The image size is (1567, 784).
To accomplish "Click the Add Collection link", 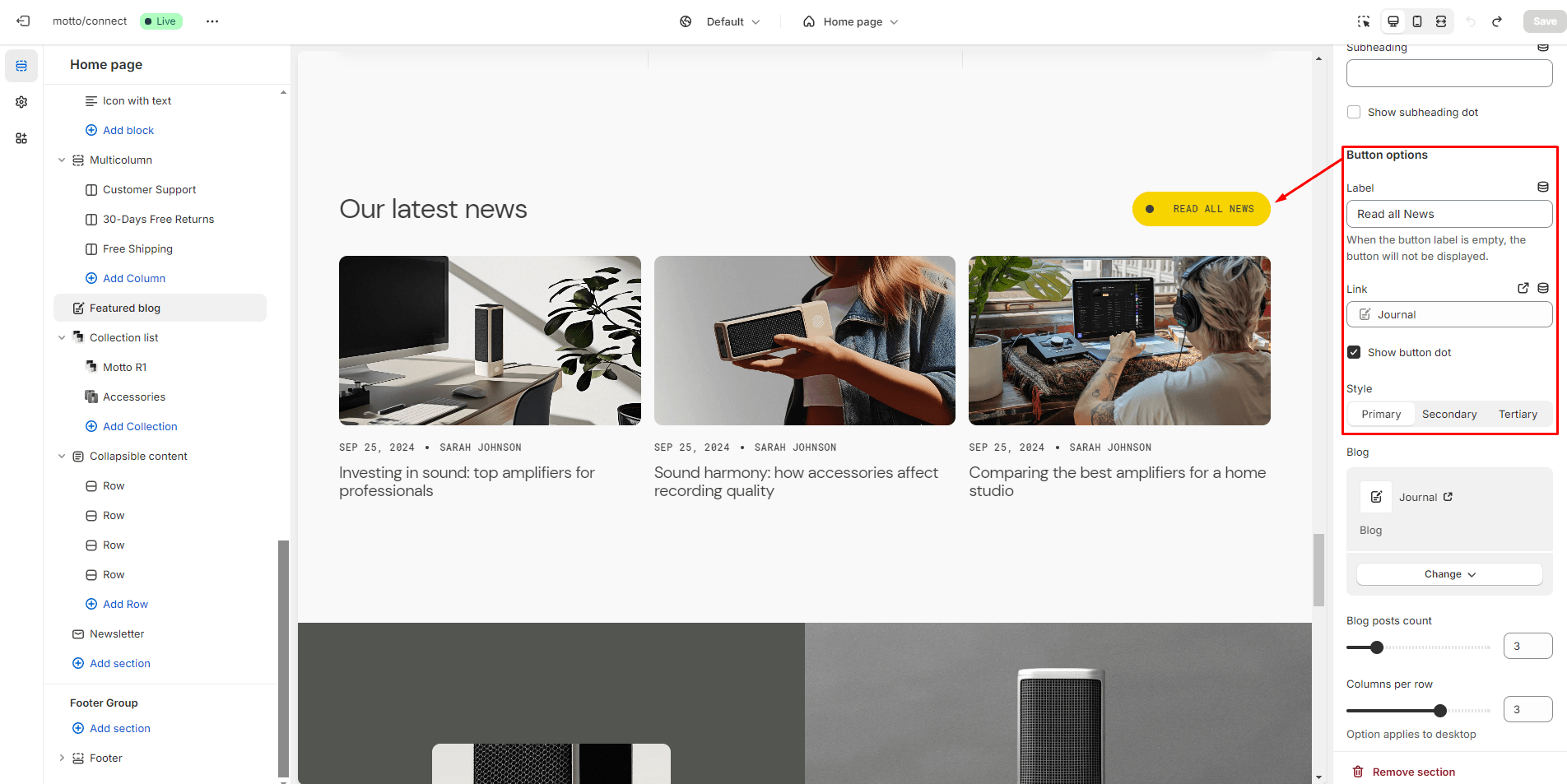I will pyautogui.click(x=140, y=426).
